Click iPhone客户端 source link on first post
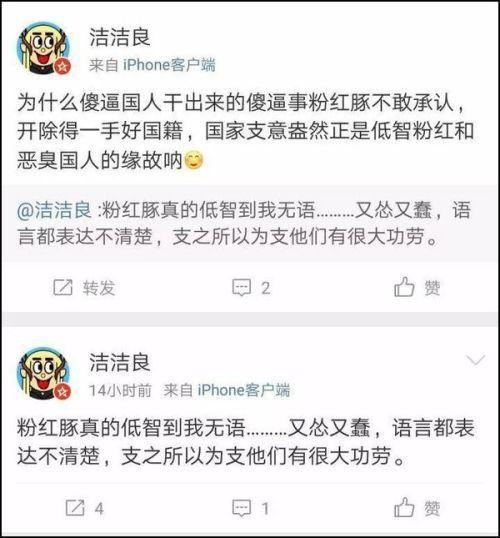Image resolution: width=500 pixels, height=538 pixels. tap(169, 65)
